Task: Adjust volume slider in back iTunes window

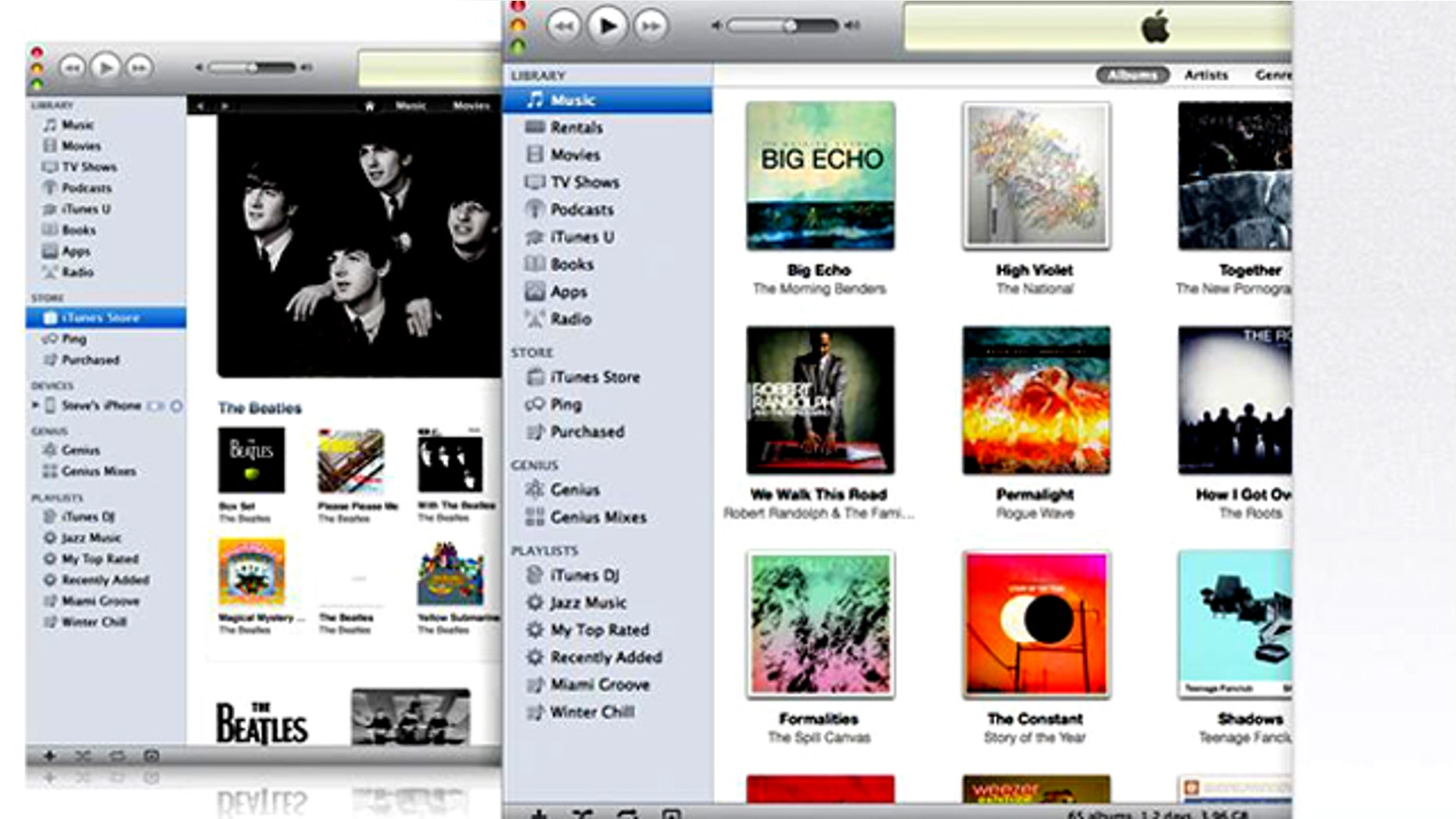Action: point(252,68)
